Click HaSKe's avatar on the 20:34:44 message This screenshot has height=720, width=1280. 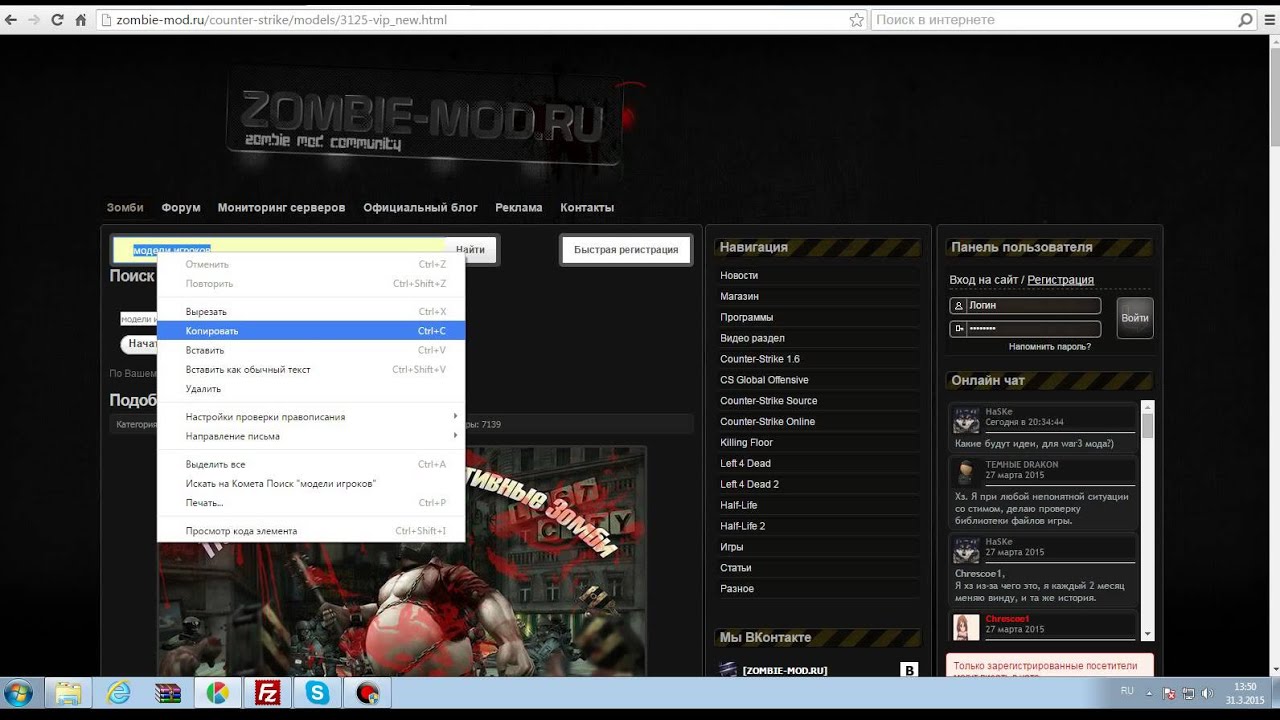click(x=966, y=420)
